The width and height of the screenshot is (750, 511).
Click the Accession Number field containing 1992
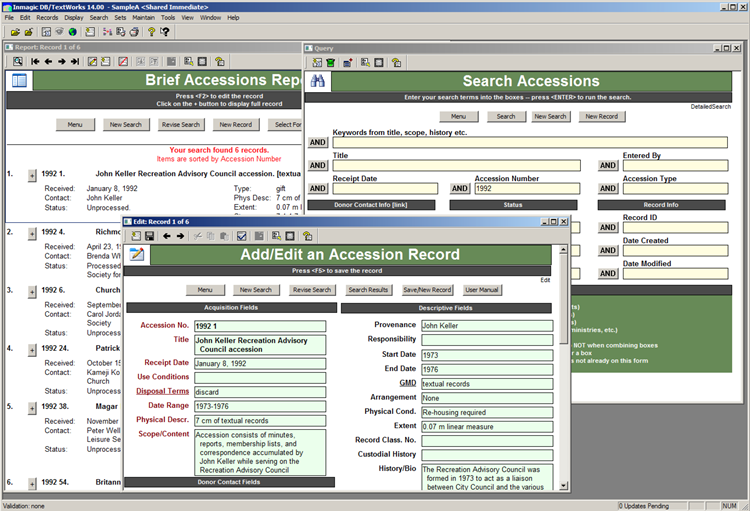(x=527, y=189)
